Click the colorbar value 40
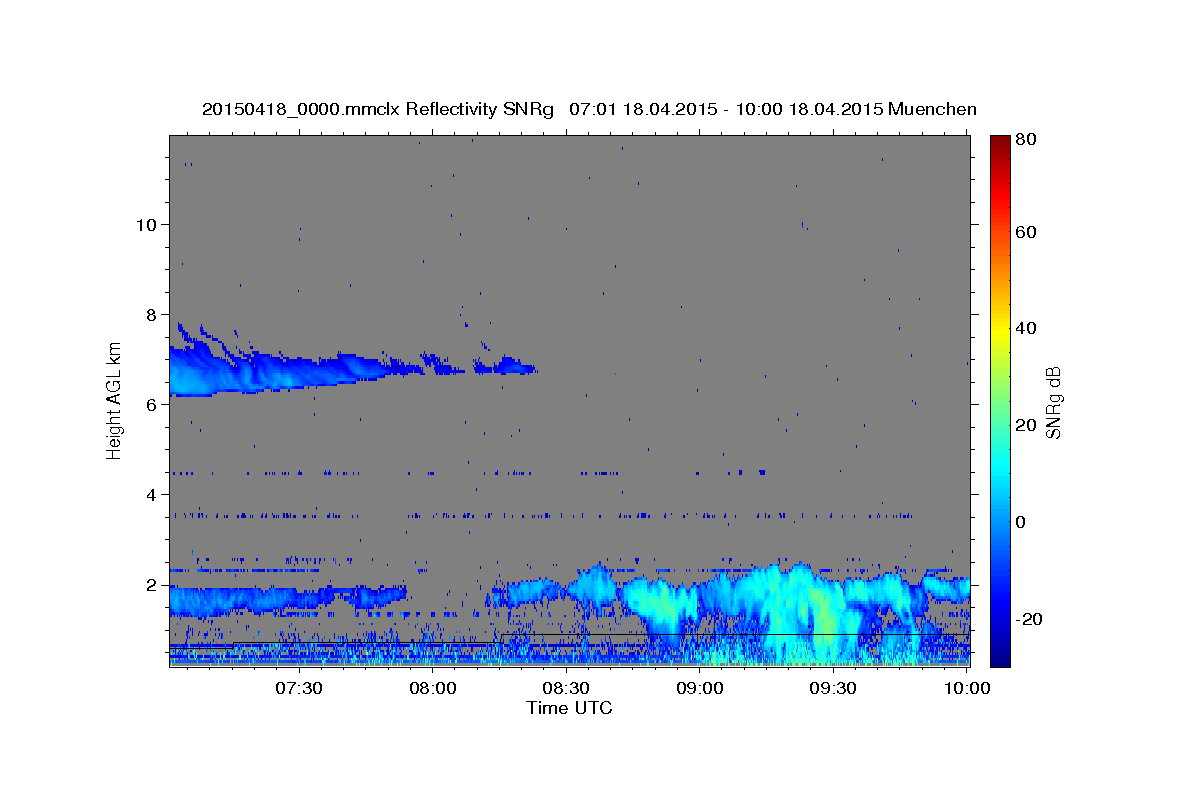 [x=1025, y=328]
